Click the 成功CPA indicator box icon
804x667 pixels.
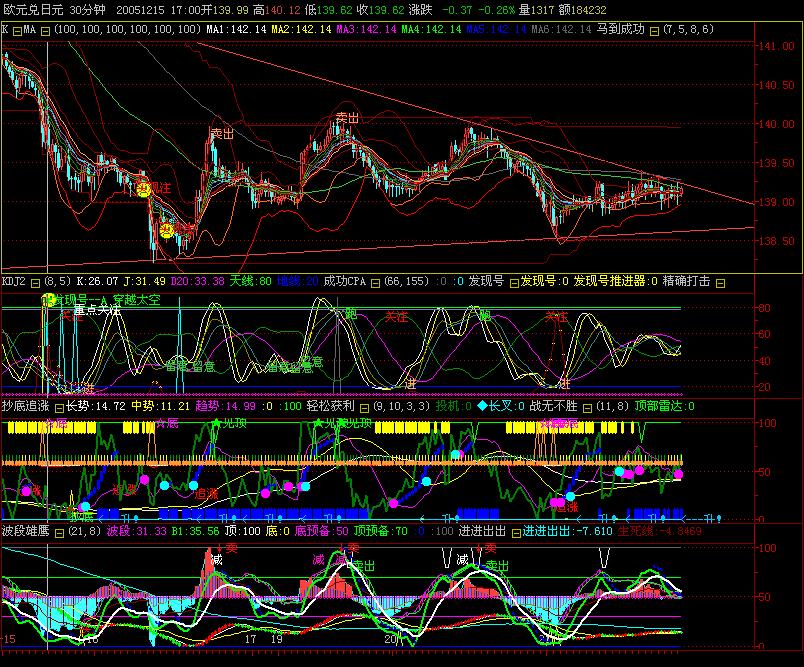click(x=375, y=283)
